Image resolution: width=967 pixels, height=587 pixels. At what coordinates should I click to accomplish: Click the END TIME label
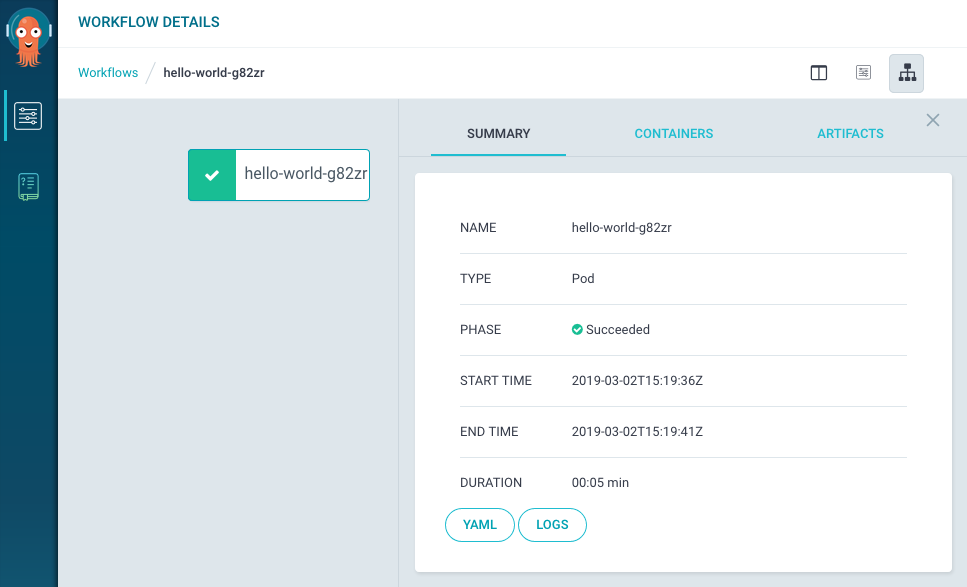click(489, 432)
